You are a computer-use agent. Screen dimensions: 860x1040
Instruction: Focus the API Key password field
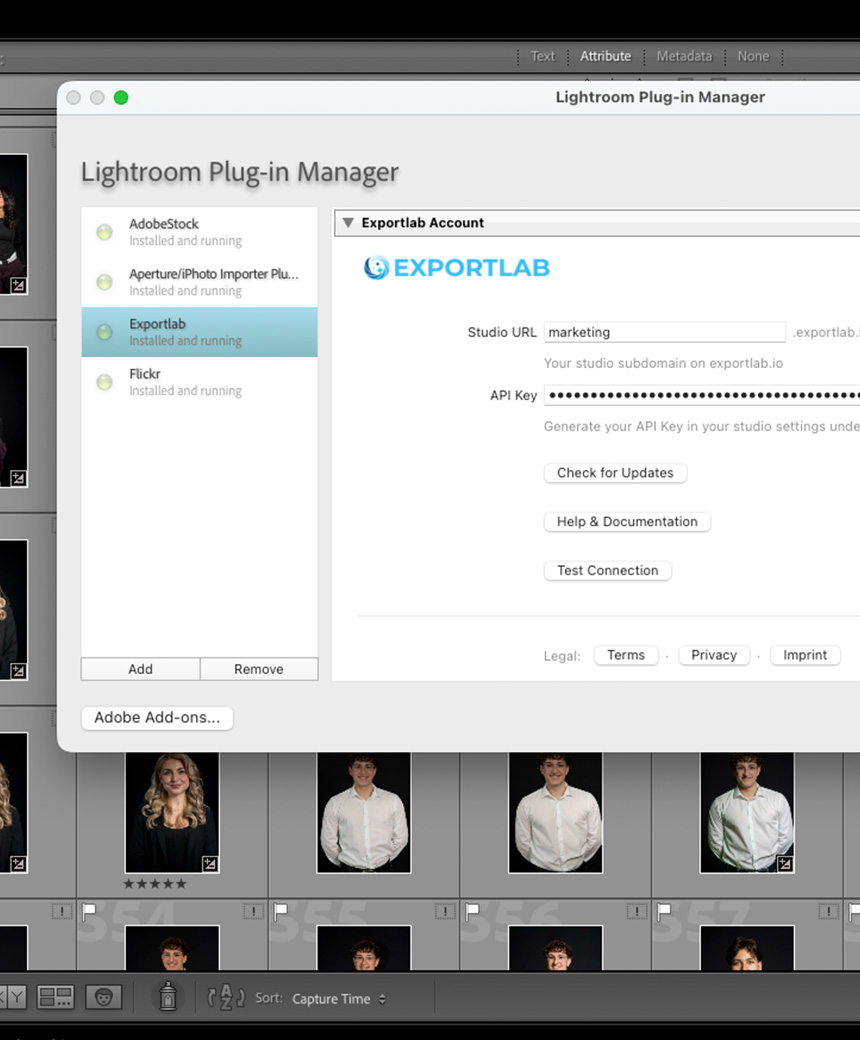(702, 395)
